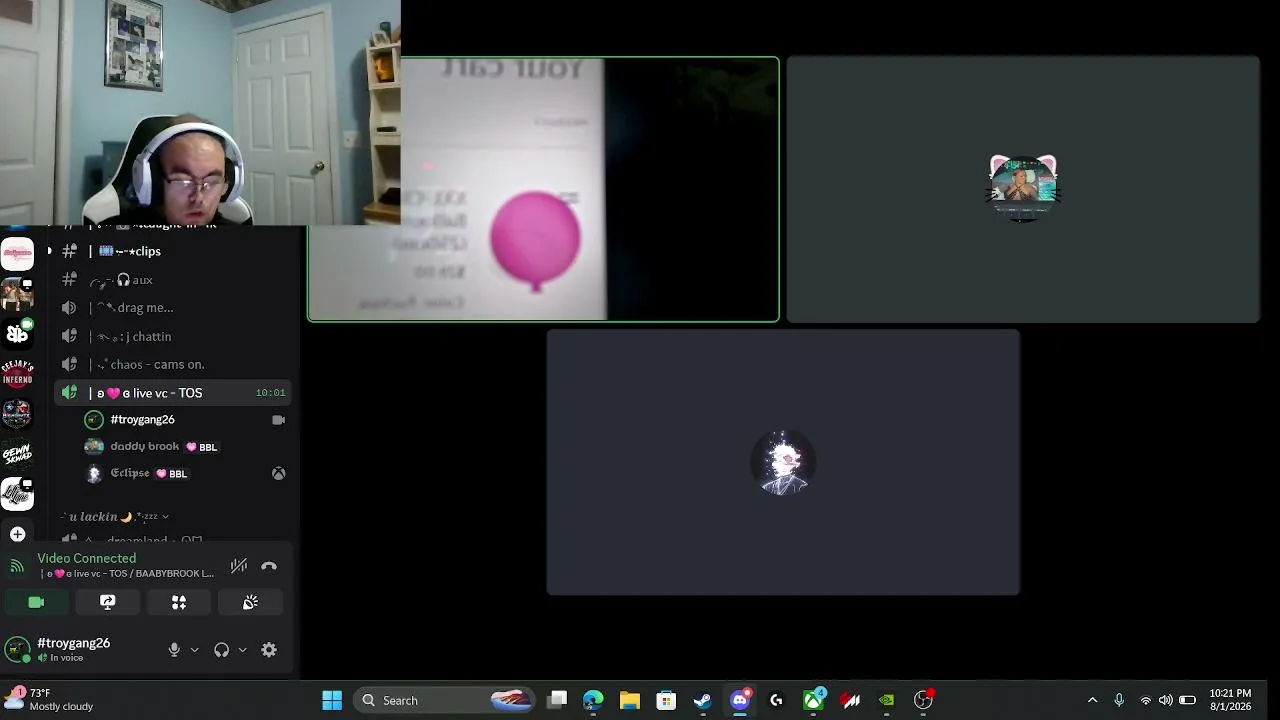Expand the arrow beside the clips channel

click(x=49, y=251)
